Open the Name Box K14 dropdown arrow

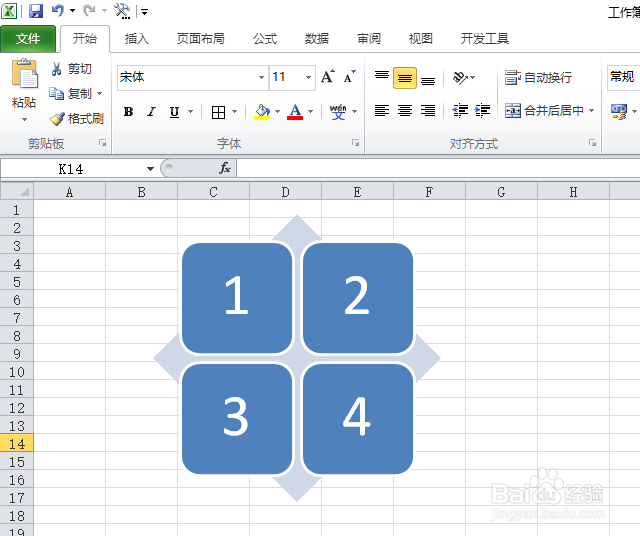(150, 169)
